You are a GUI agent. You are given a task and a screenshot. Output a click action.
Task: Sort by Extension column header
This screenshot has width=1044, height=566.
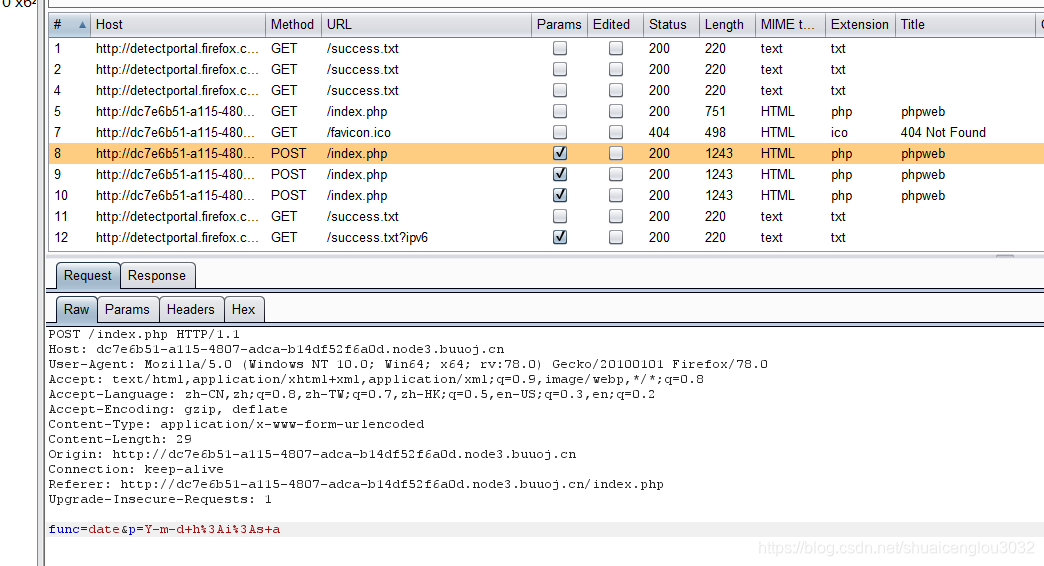860,25
